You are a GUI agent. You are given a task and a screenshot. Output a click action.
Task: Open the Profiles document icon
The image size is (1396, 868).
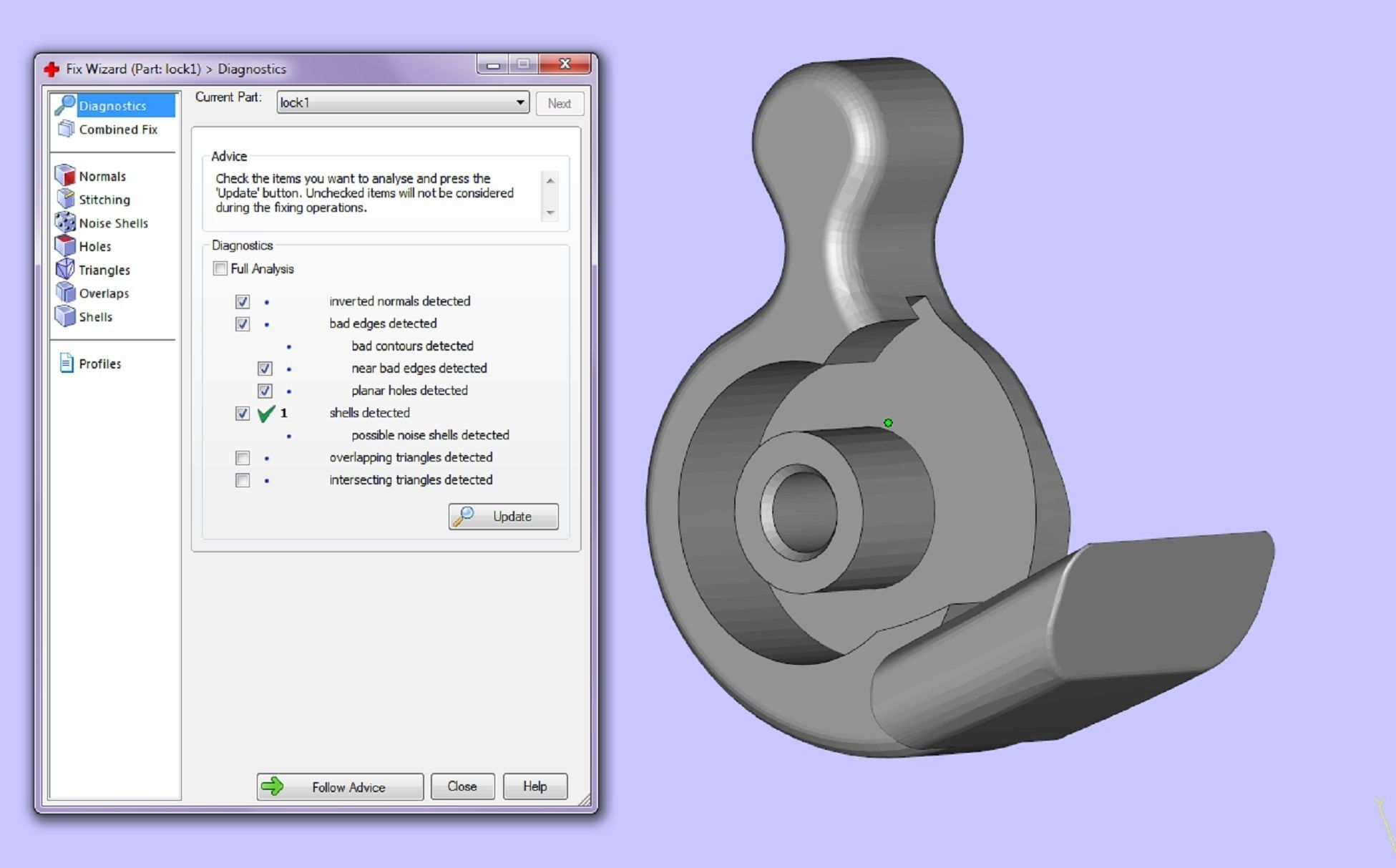66,364
